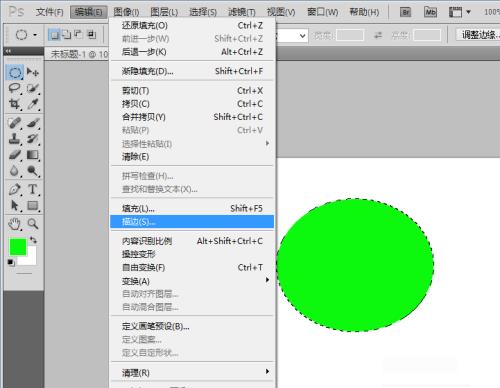The width and height of the screenshot is (500, 388).
Task: Choose 描边(S)... from Edit menu
Action: pyautogui.click(x=192, y=222)
